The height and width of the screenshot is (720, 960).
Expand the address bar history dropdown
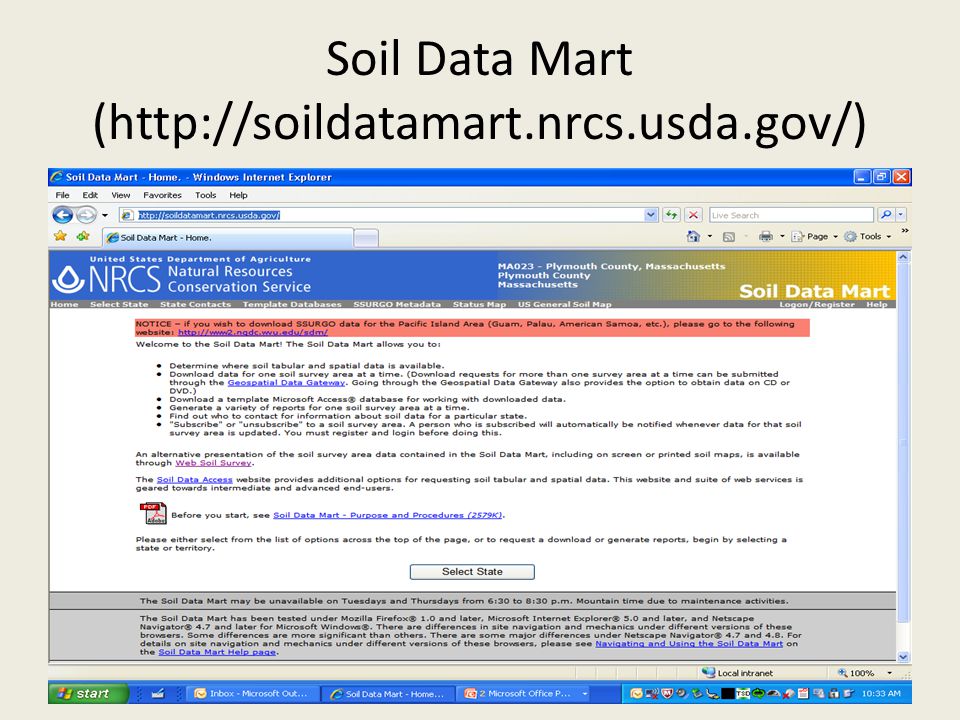click(x=651, y=215)
